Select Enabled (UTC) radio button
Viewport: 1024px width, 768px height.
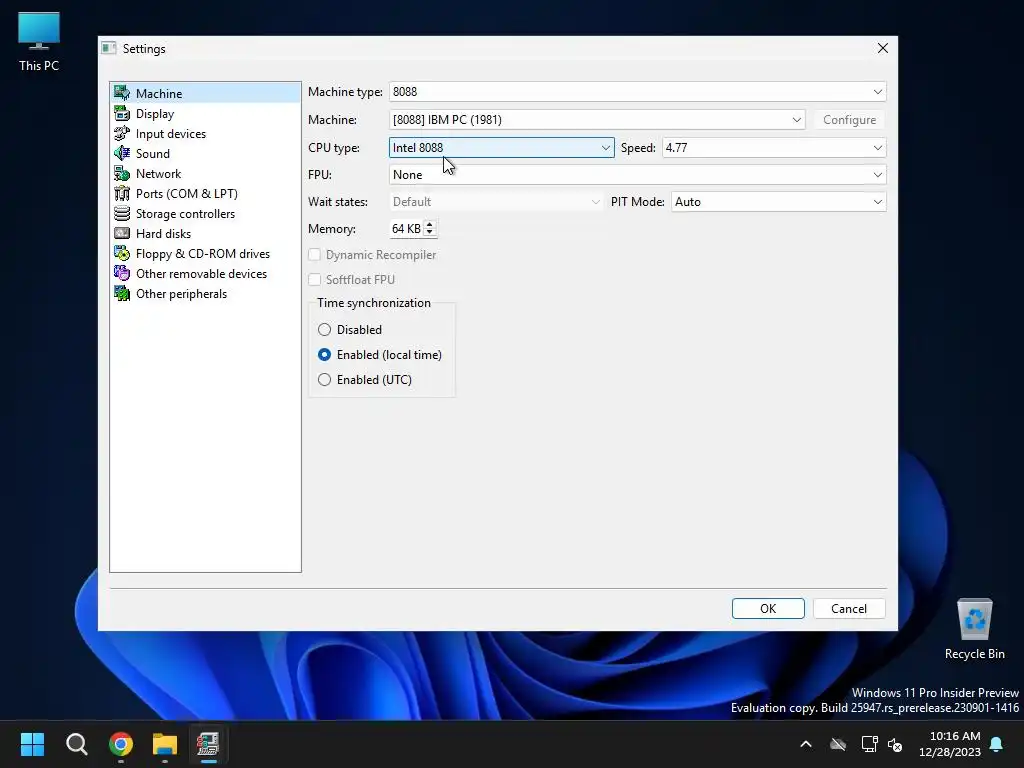point(324,379)
